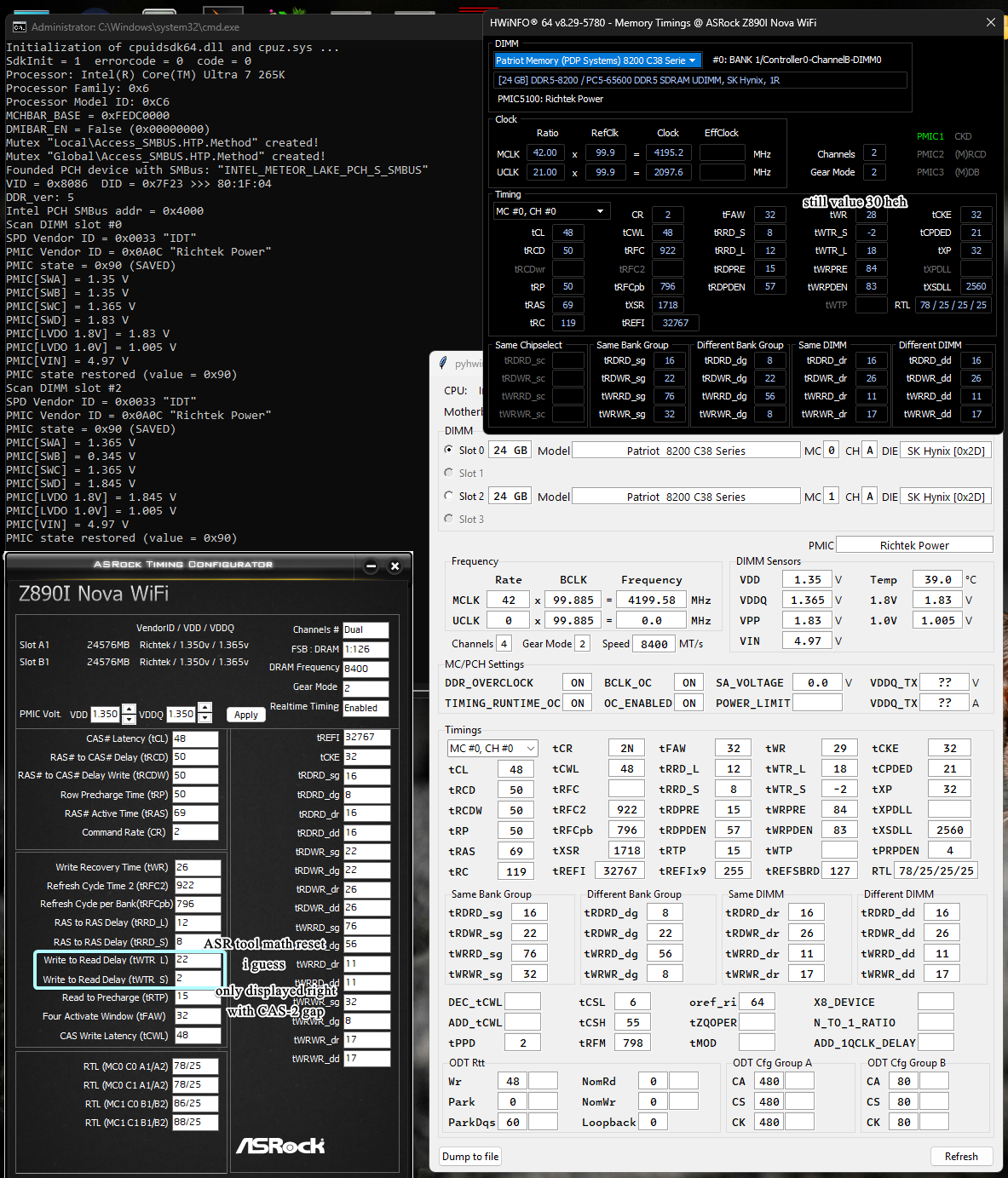This screenshot has height=1178, width=1008.
Task: Click the Command Rate (CR) field in ASRock tool
Action: coord(195,832)
